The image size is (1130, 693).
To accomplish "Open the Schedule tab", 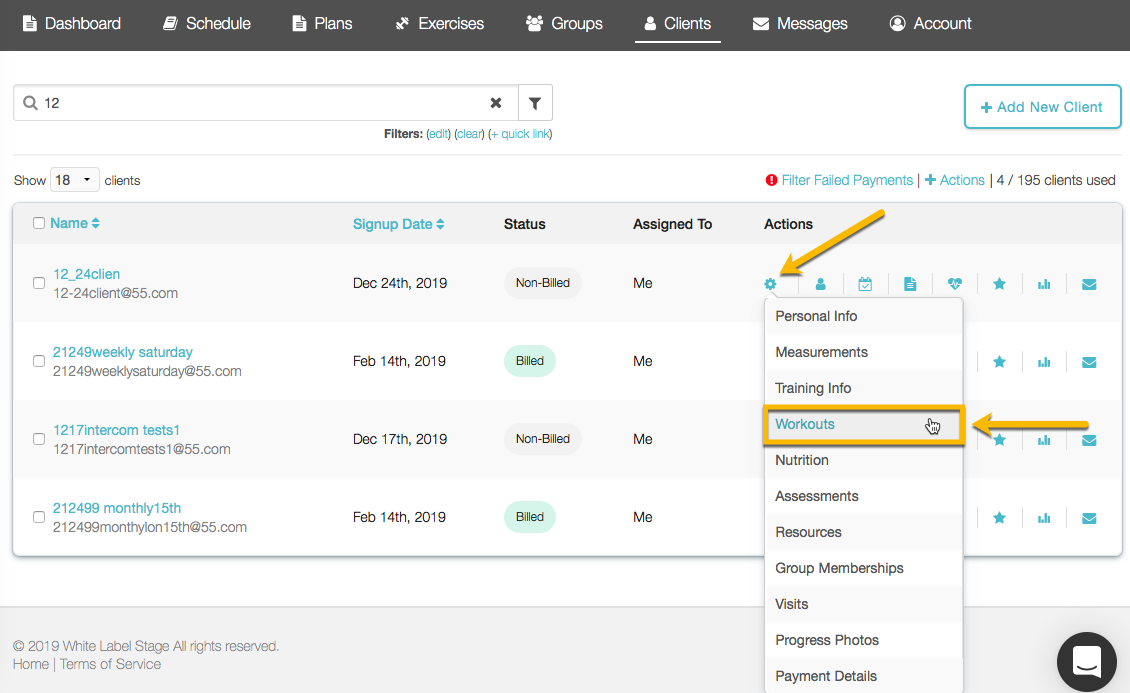I will tap(206, 24).
